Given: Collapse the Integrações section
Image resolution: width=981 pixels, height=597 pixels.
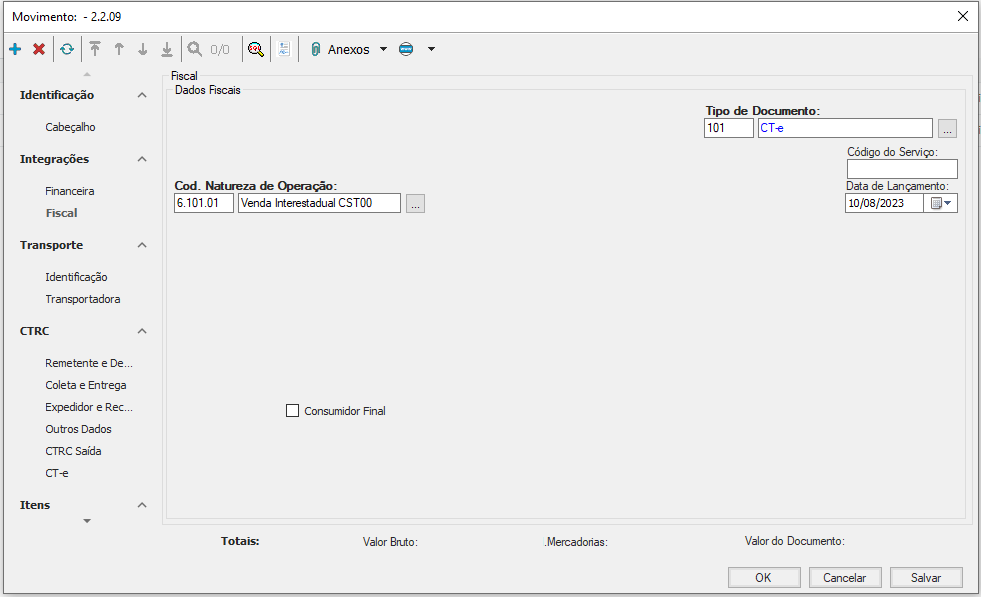Looking at the screenshot, I should coord(142,159).
